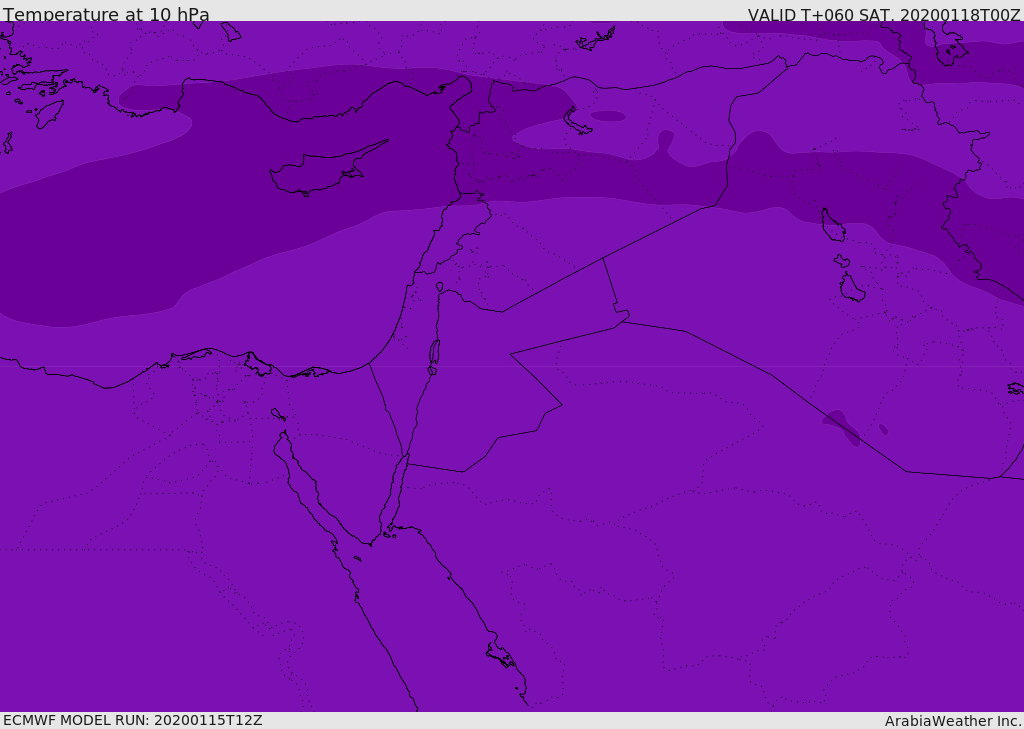Click the 'ArabiaWeather Inc' credit text
Viewport: 1024px width, 729px height.
pyautogui.click(x=951, y=721)
